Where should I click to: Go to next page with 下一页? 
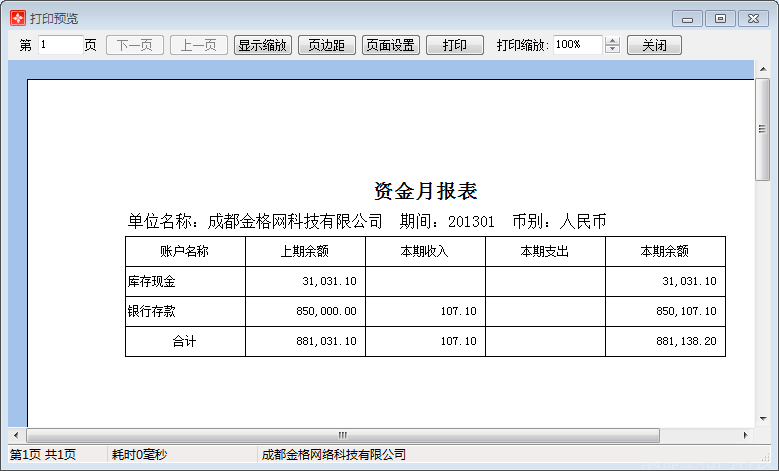[x=134, y=45]
